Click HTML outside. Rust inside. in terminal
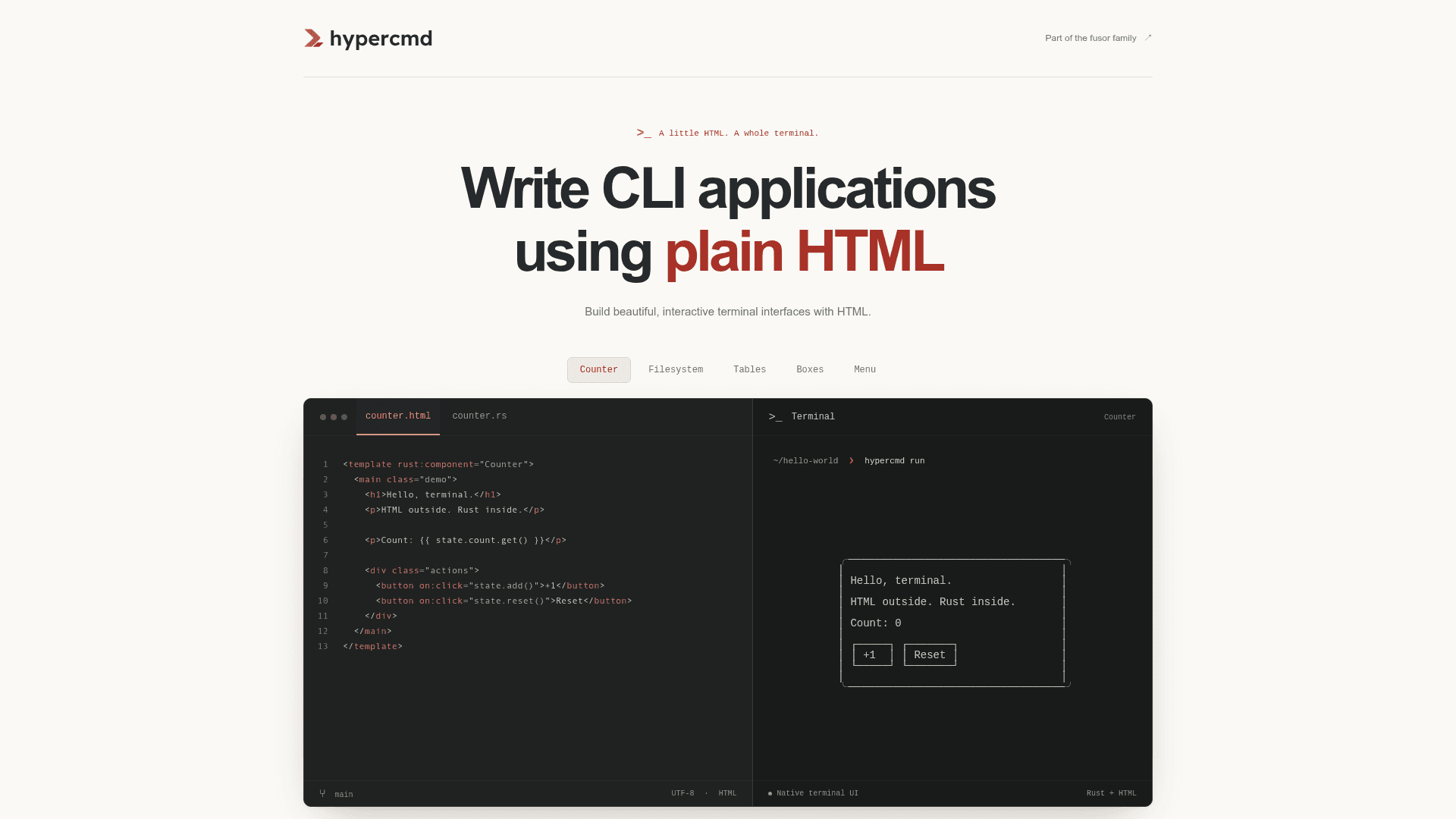 coord(933,602)
